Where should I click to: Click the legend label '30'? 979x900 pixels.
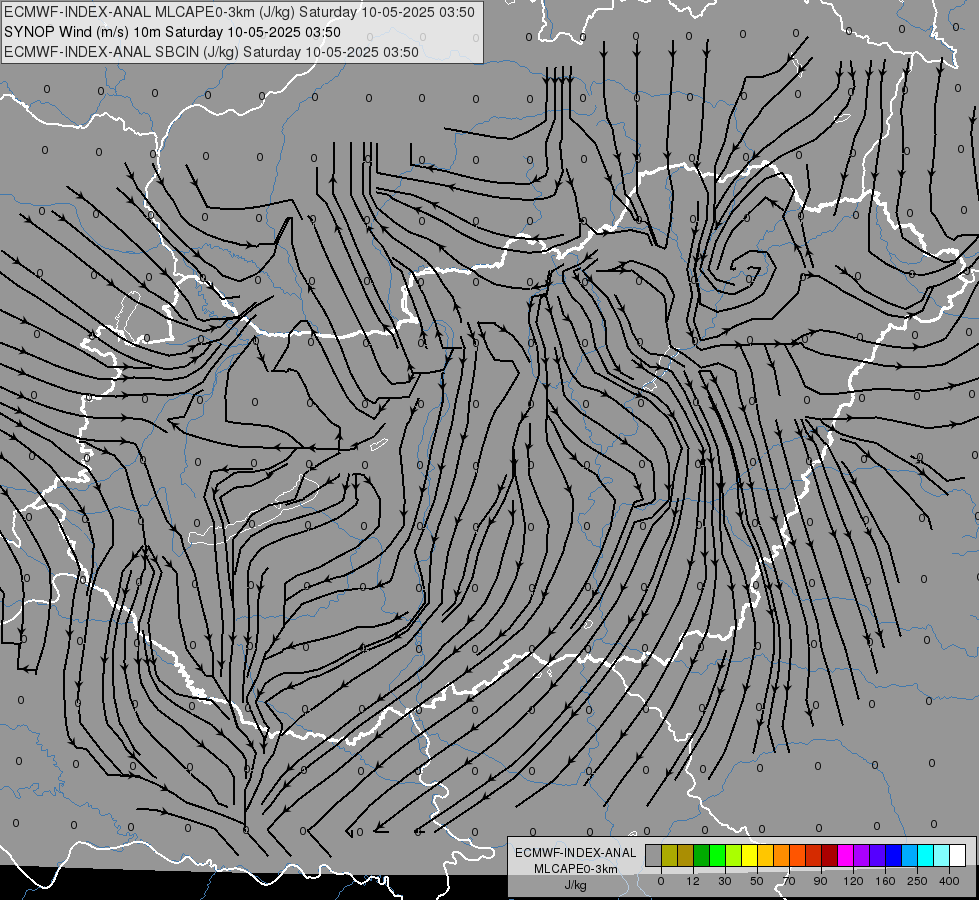pos(725,881)
